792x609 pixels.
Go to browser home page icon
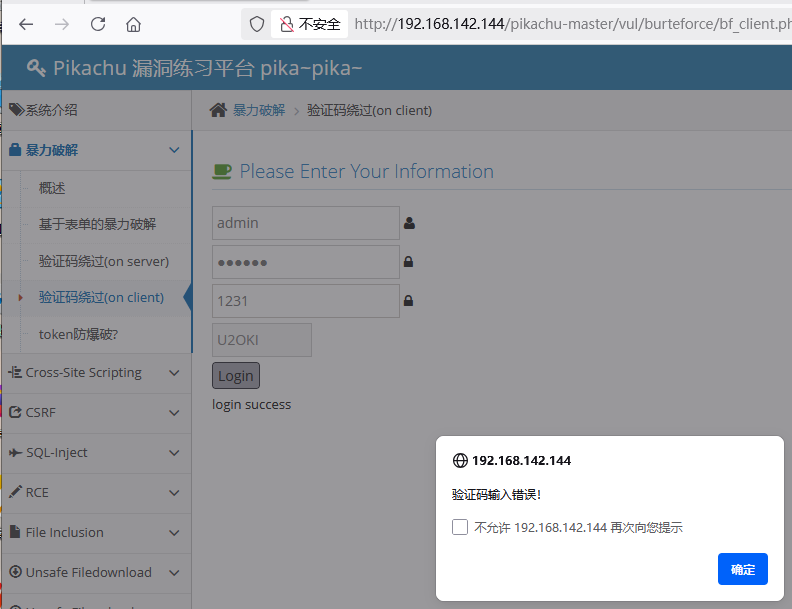[x=133, y=24]
